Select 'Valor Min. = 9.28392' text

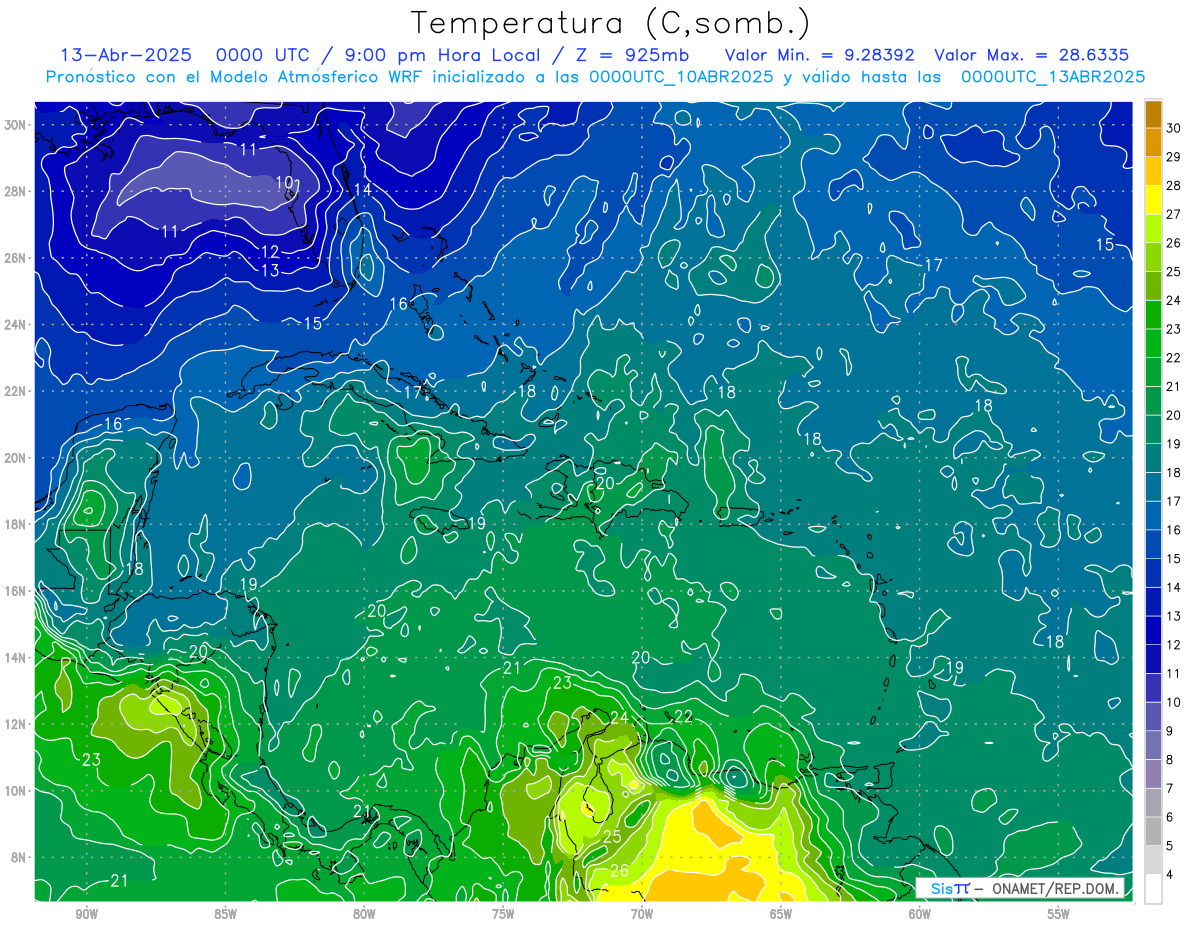(x=819, y=55)
